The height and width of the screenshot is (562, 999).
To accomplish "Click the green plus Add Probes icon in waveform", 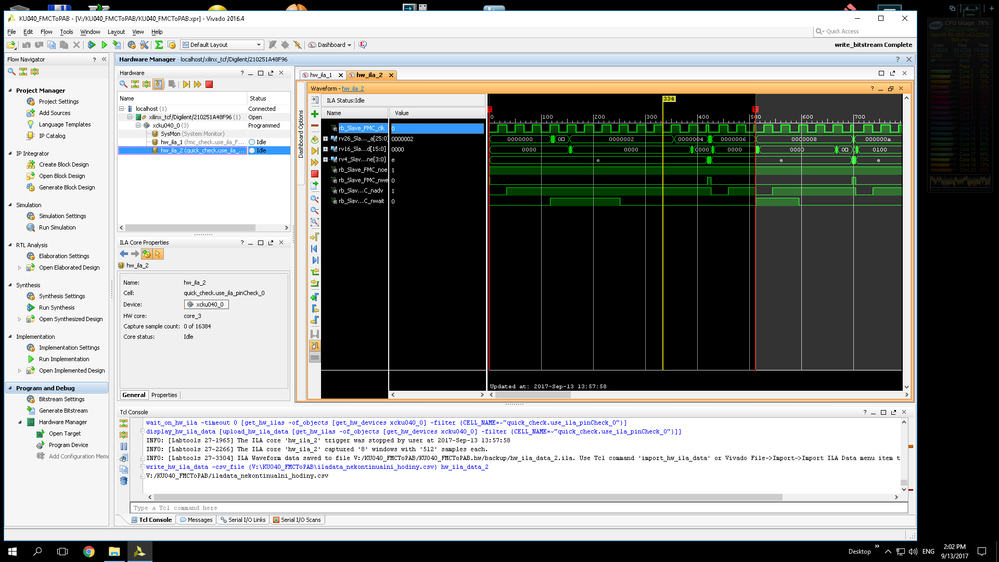I will [x=315, y=113].
